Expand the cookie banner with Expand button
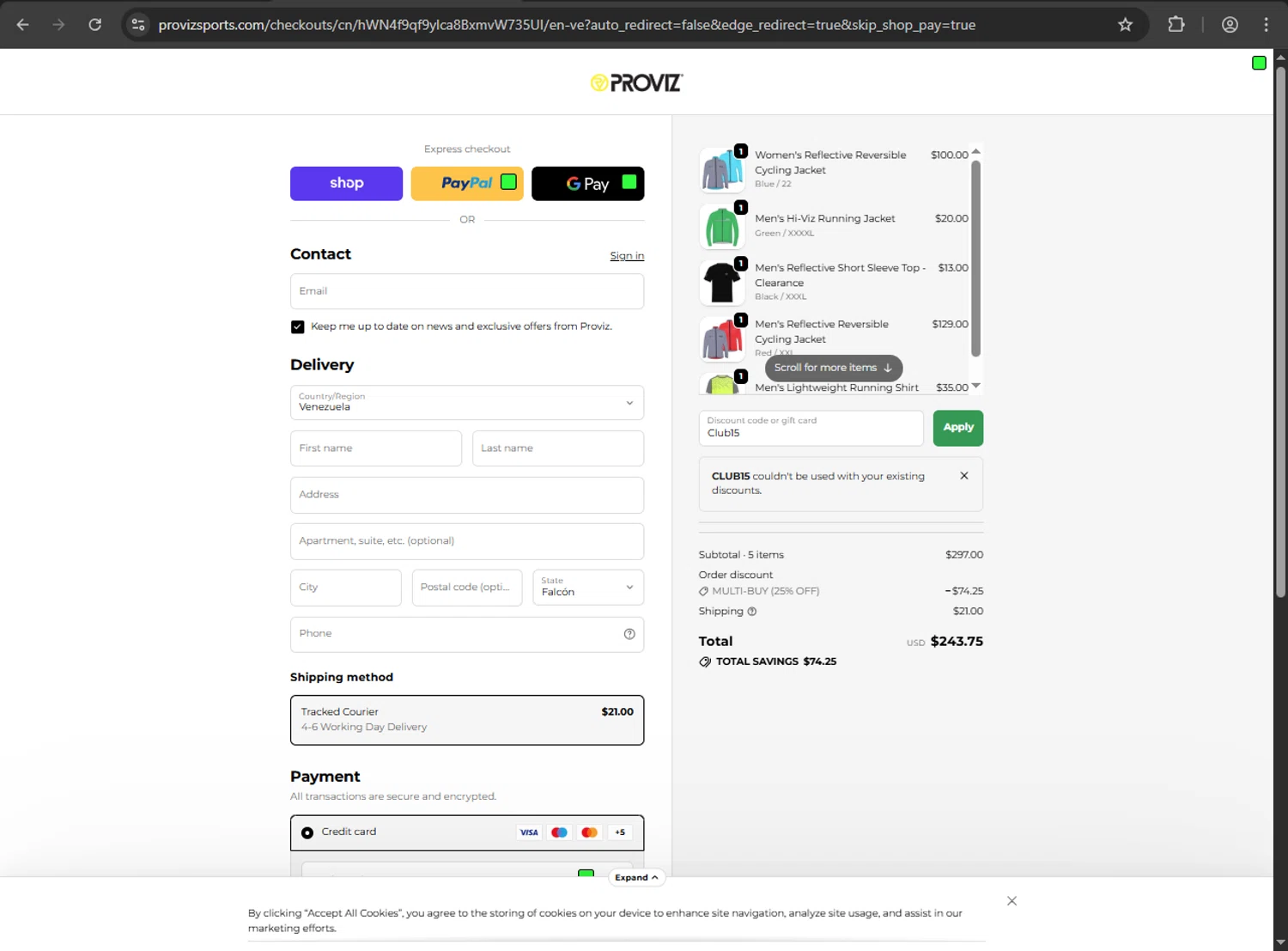 (636, 878)
